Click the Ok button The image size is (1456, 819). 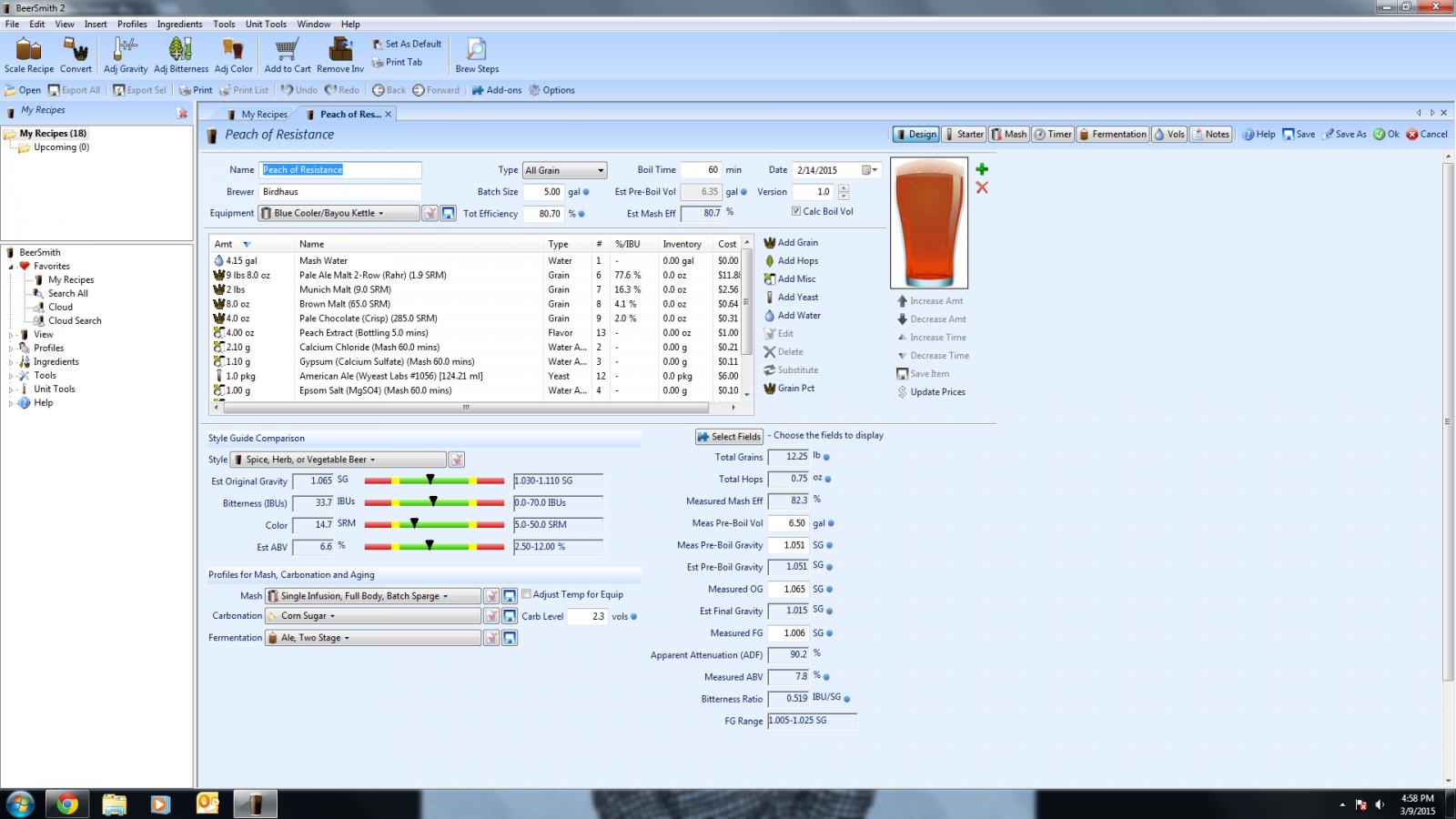point(1387,134)
